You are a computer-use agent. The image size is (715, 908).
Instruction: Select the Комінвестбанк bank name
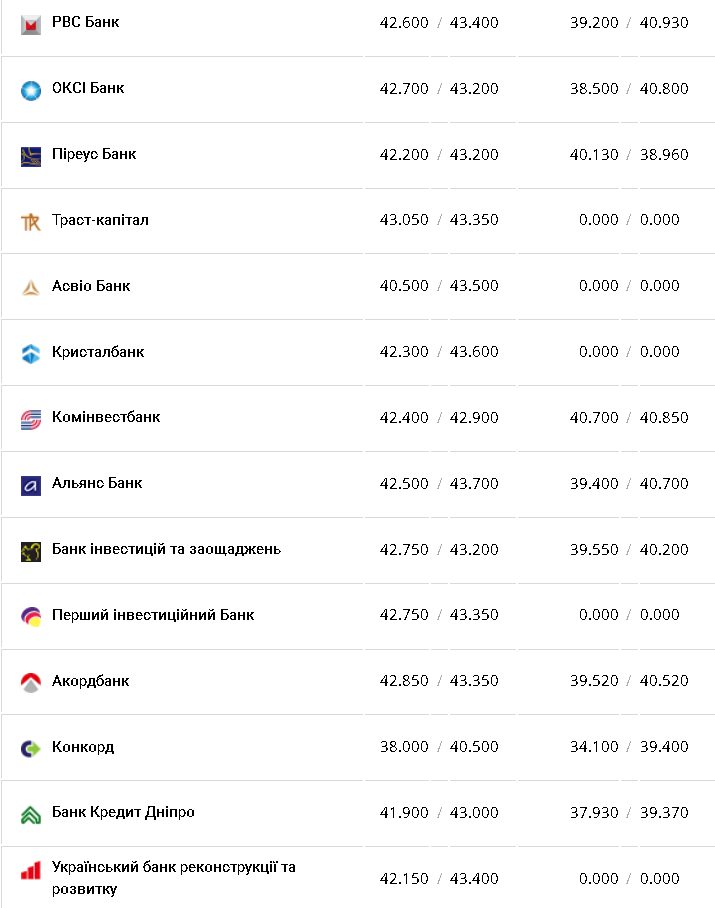click(106, 417)
